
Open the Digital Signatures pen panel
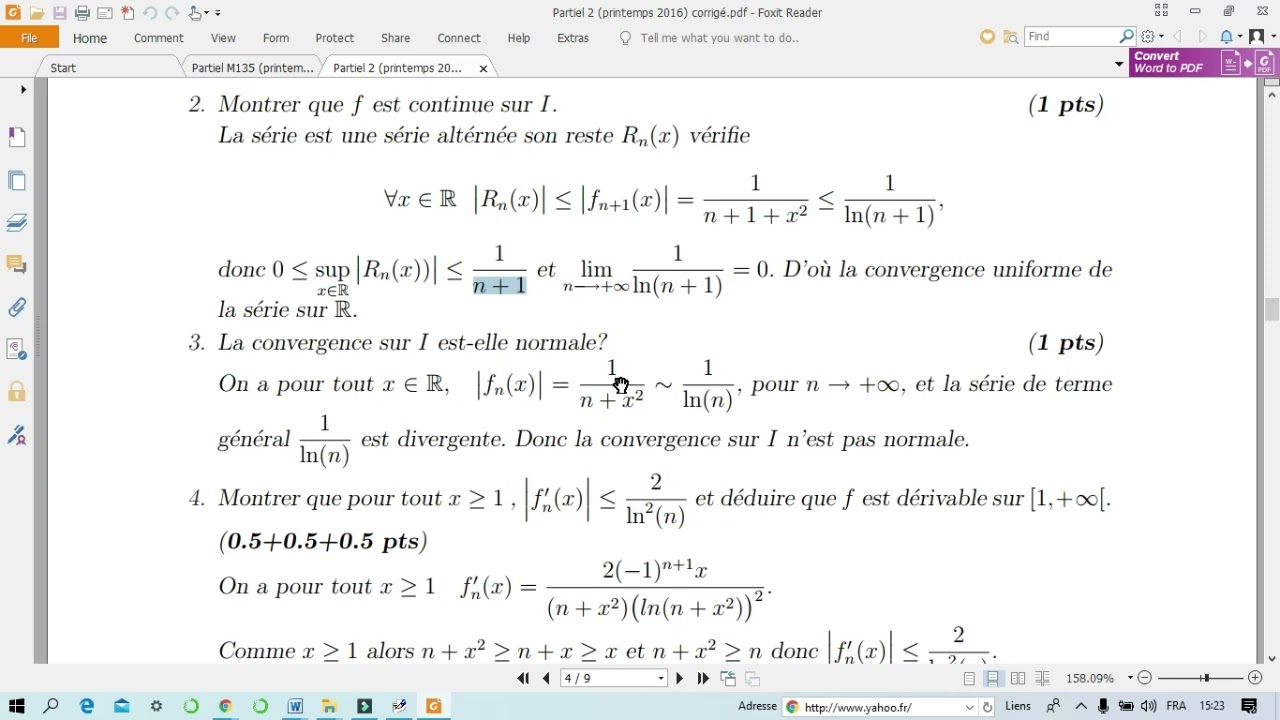(17, 435)
